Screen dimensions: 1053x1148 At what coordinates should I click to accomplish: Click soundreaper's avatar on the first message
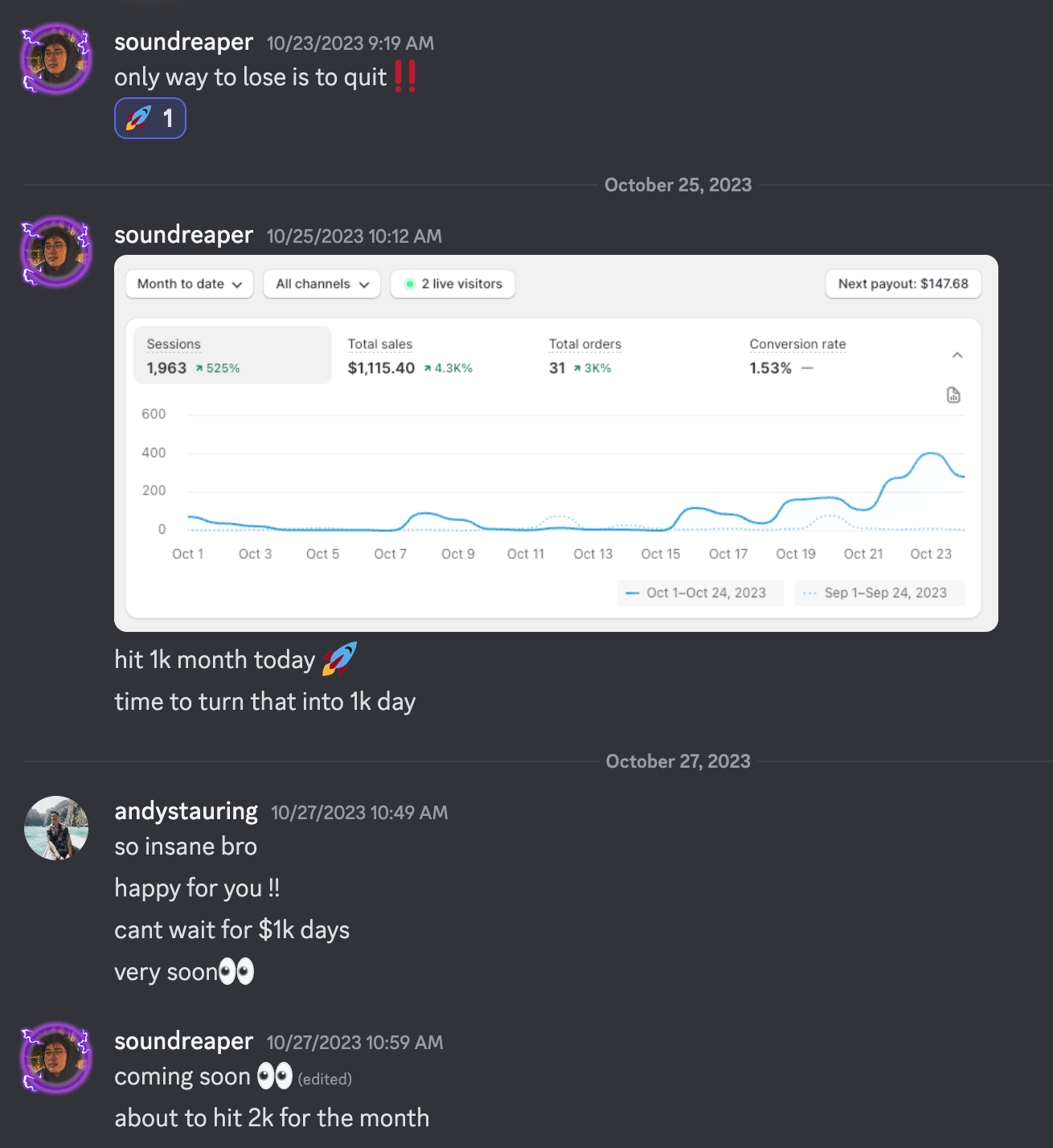click(56, 59)
